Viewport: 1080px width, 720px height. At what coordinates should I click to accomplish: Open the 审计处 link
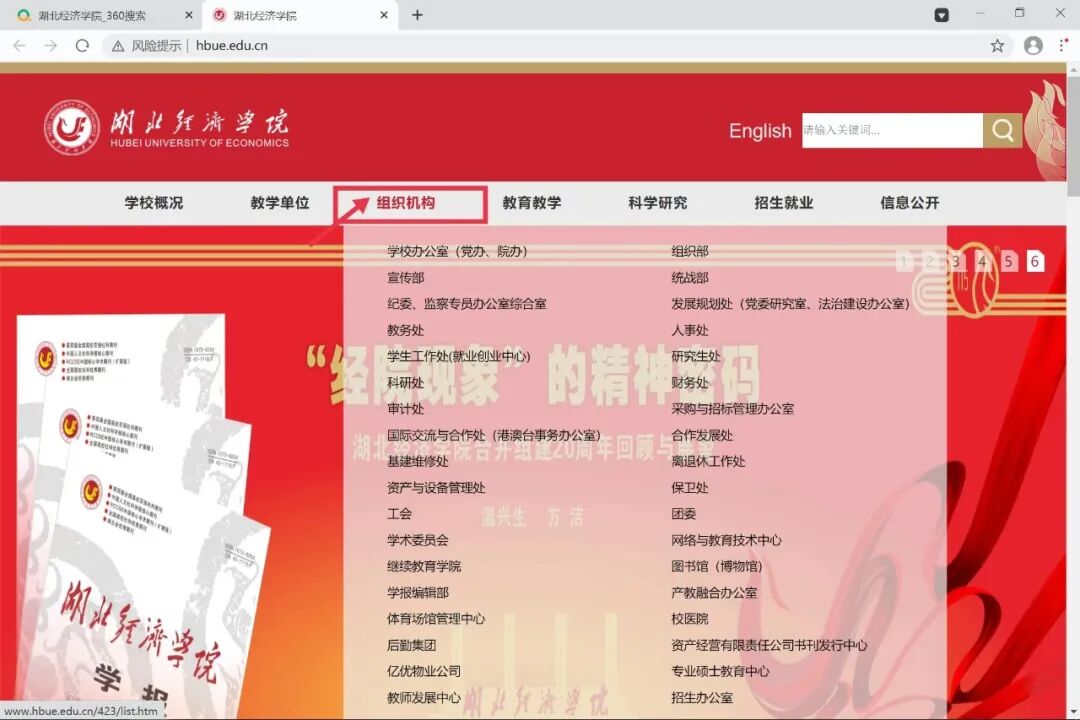[x=406, y=409]
